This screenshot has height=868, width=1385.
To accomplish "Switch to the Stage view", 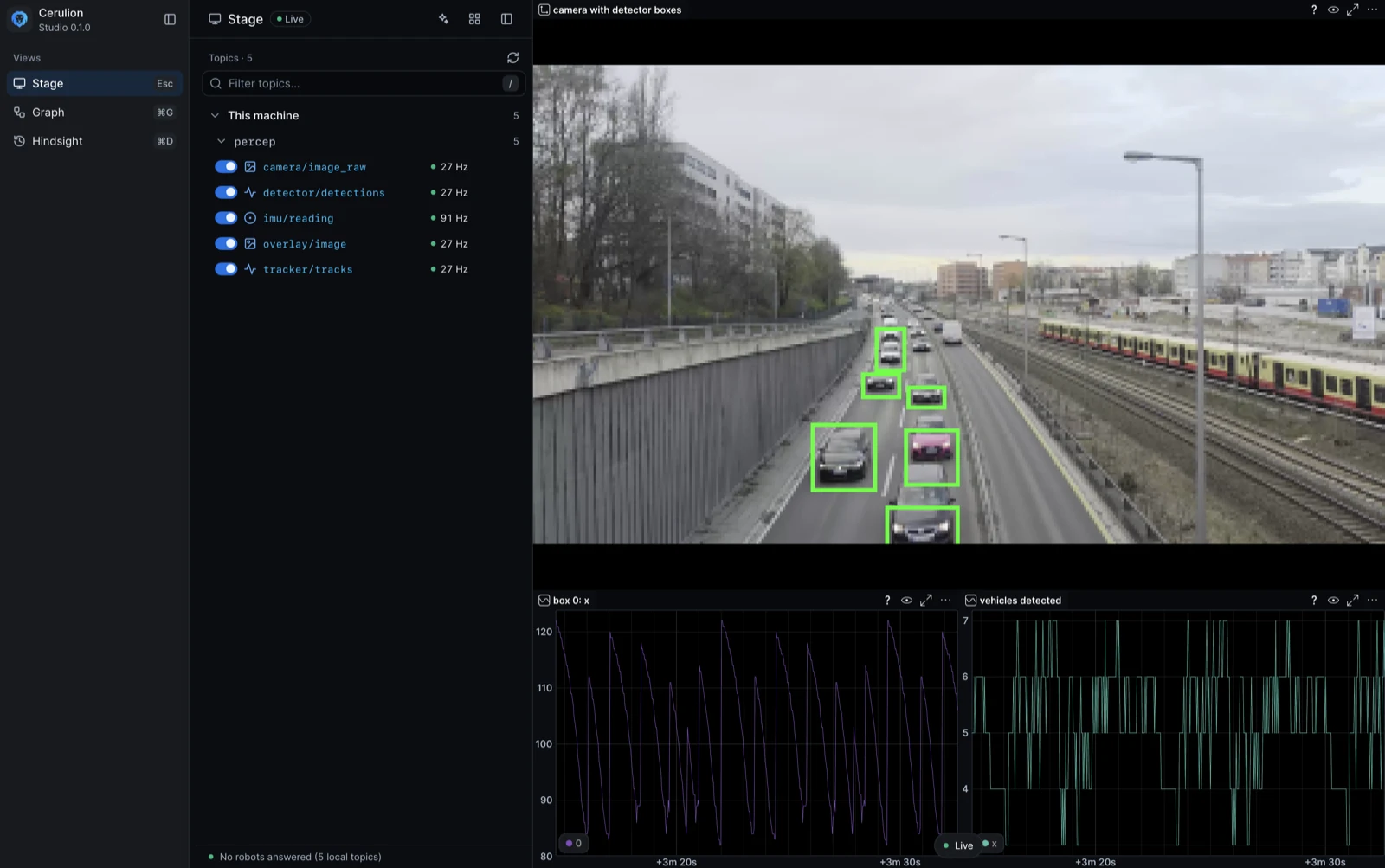I will 95,83.
